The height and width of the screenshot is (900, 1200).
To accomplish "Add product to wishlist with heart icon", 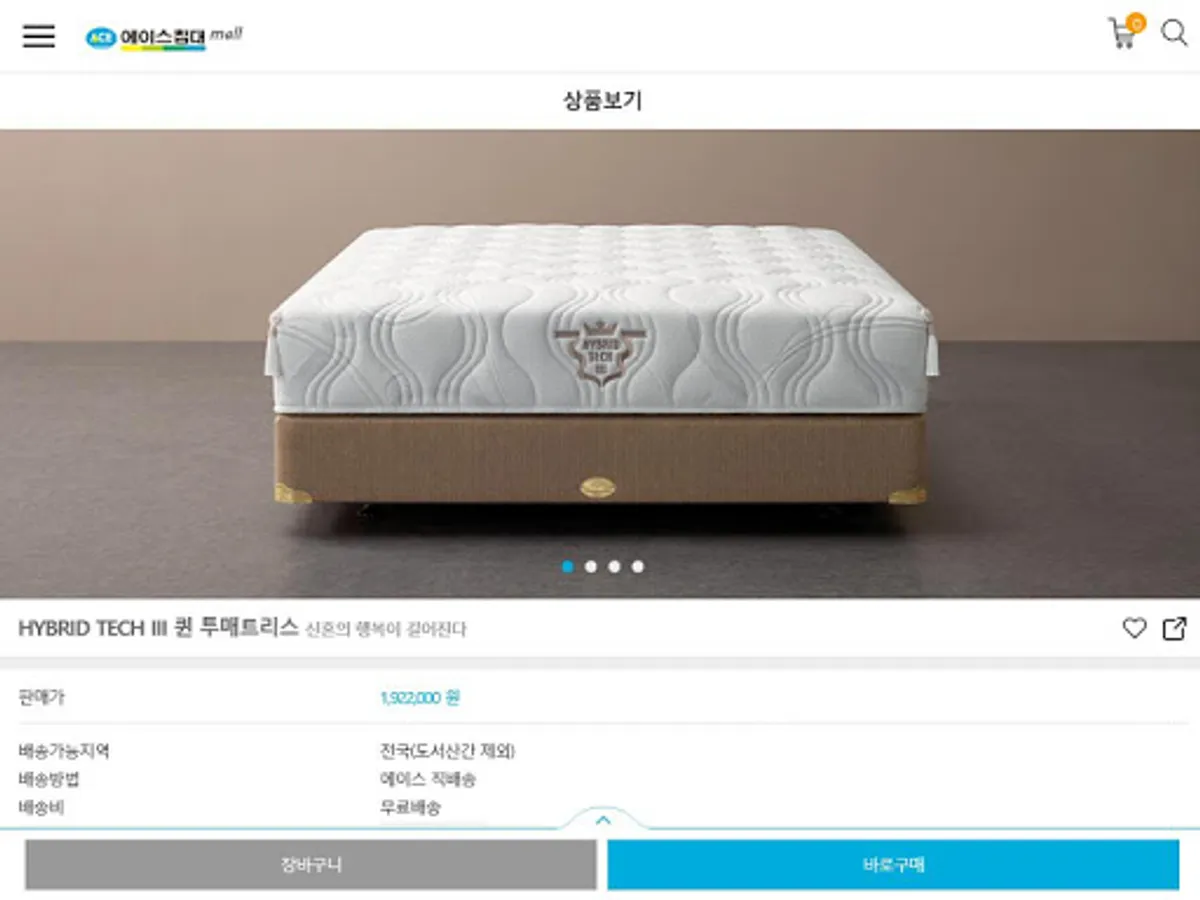I will pyautogui.click(x=1134, y=628).
